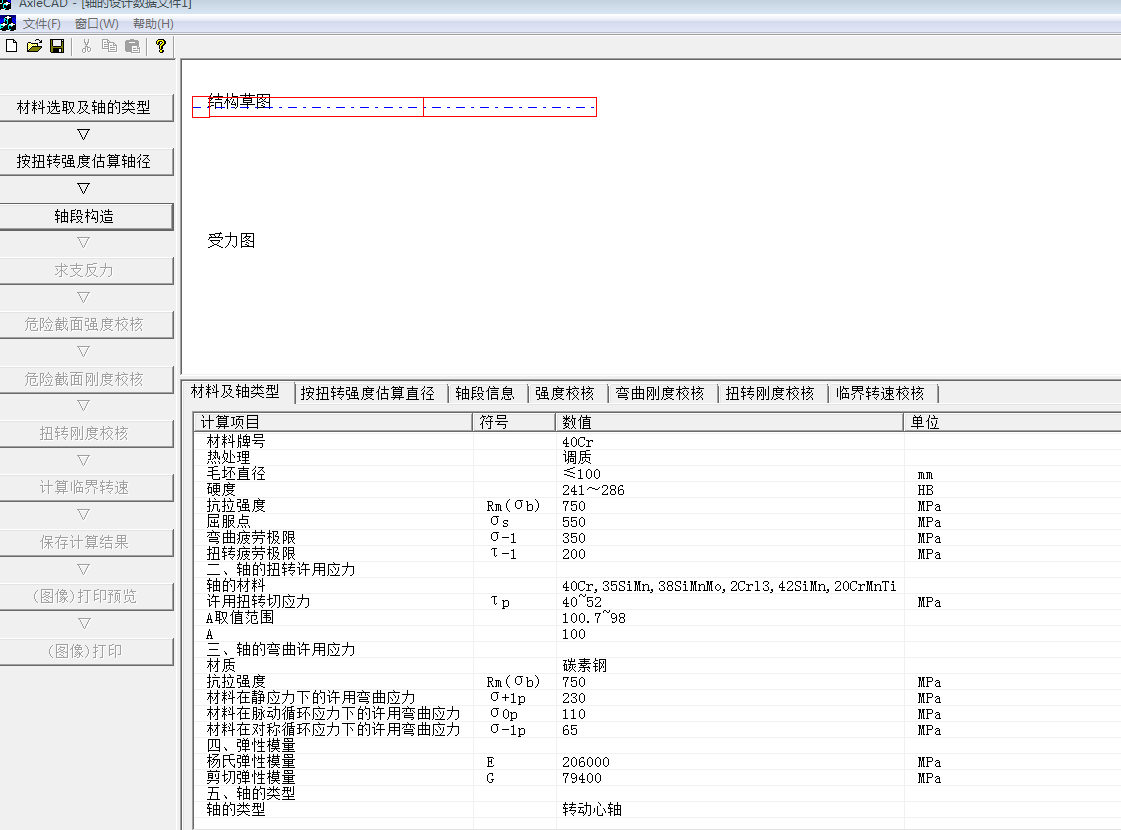
Task: Click the 材料选取及轴的类型 button
Action: [84, 107]
